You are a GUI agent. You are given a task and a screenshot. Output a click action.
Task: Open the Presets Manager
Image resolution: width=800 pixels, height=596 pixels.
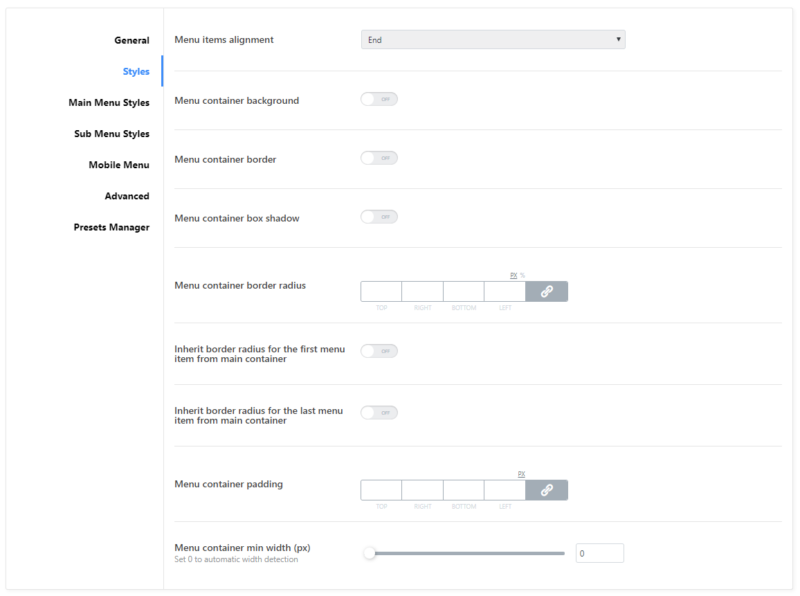(111, 227)
